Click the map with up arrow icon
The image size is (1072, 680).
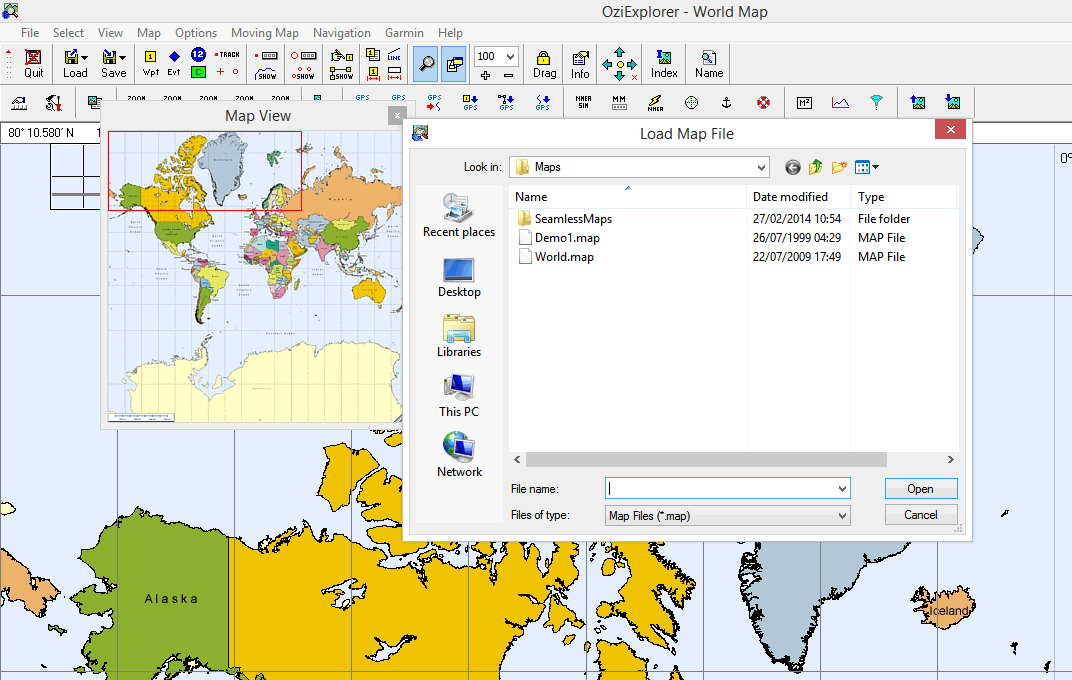917,103
